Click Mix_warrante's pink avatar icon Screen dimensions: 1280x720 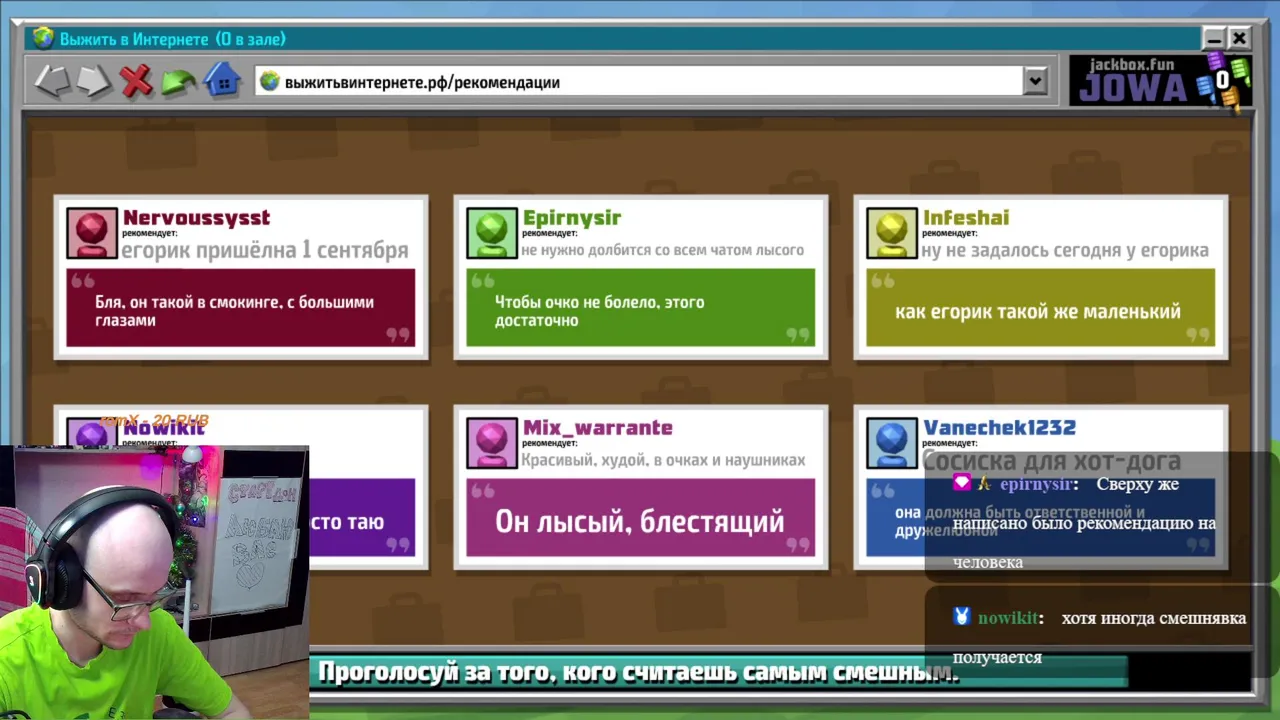coord(491,443)
